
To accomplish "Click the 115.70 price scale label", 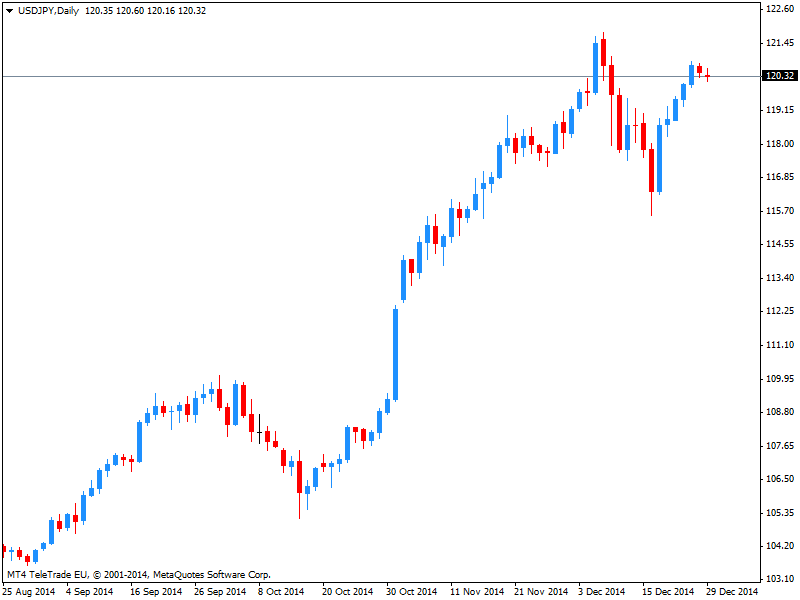I will pos(780,210).
